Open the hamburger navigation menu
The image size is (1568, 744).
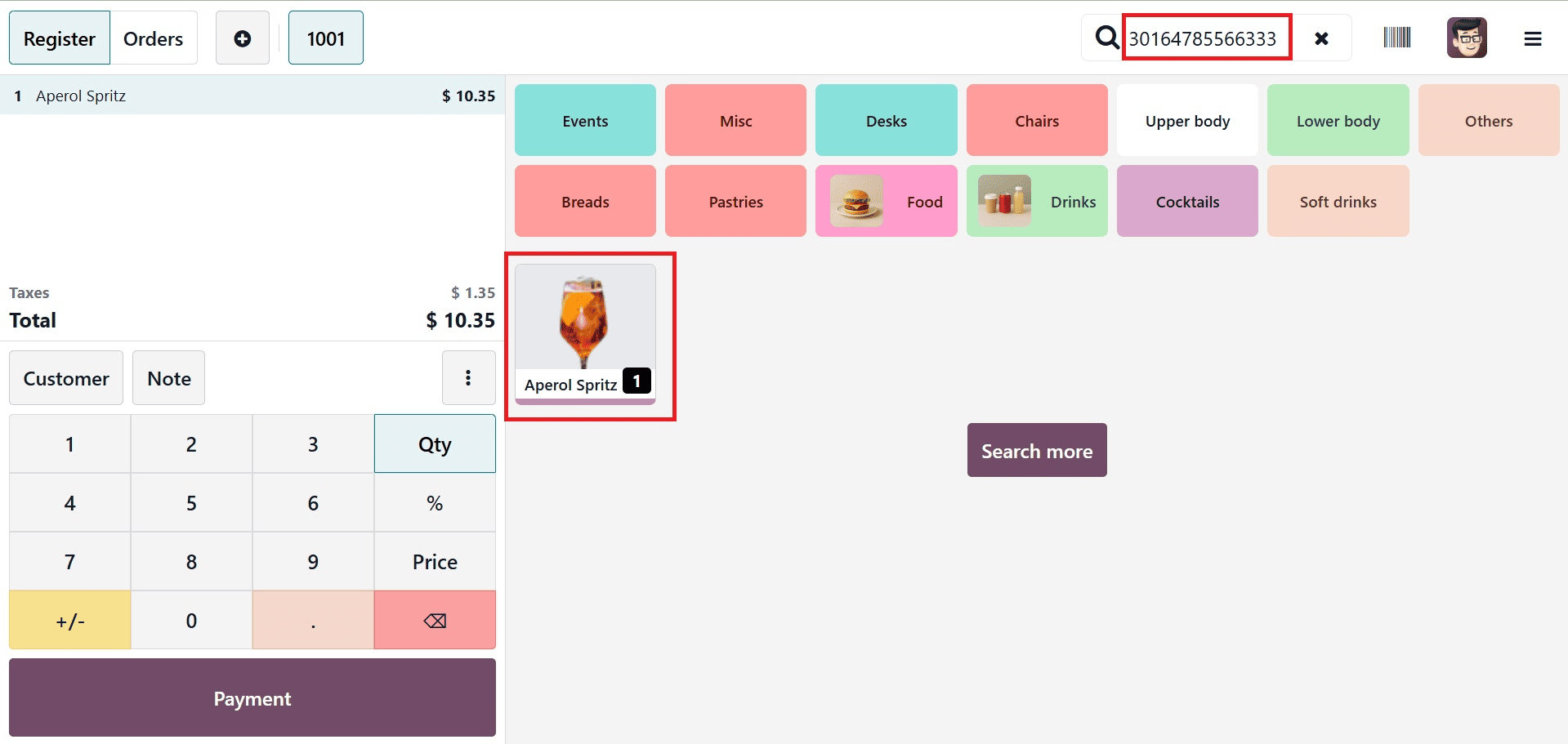tap(1533, 38)
